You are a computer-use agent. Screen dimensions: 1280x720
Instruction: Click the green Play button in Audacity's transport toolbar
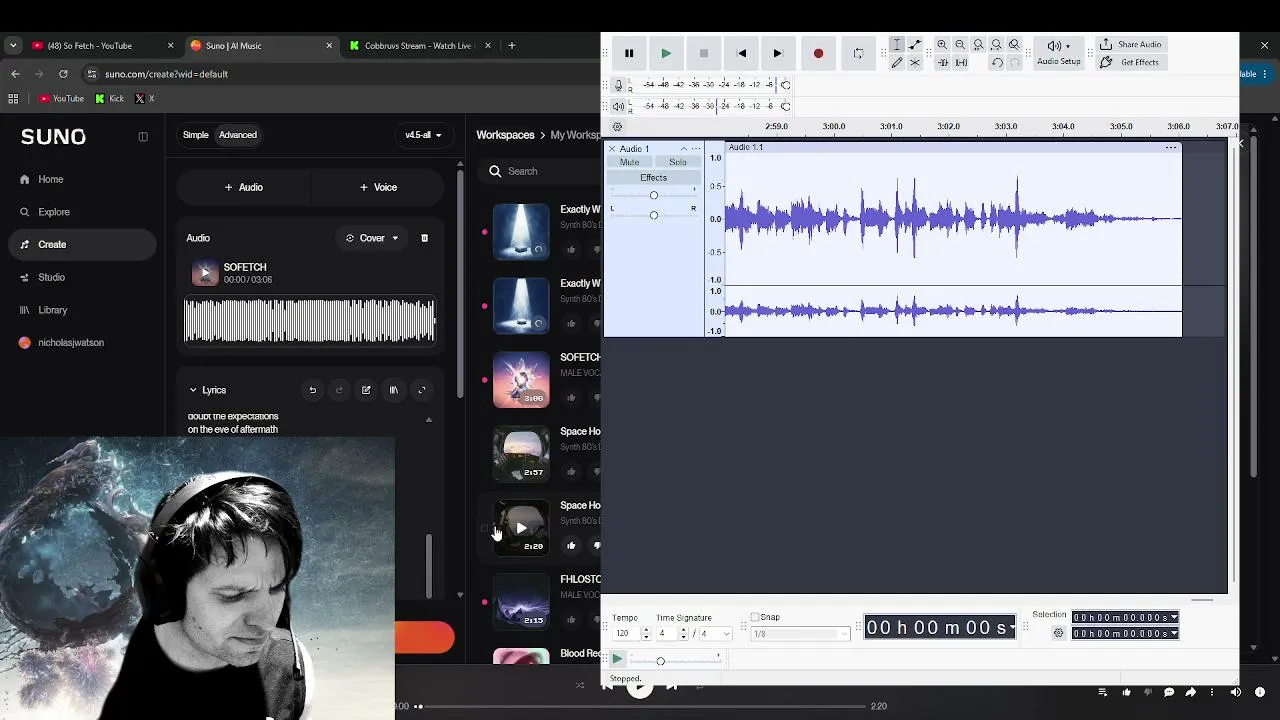[666, 53]
